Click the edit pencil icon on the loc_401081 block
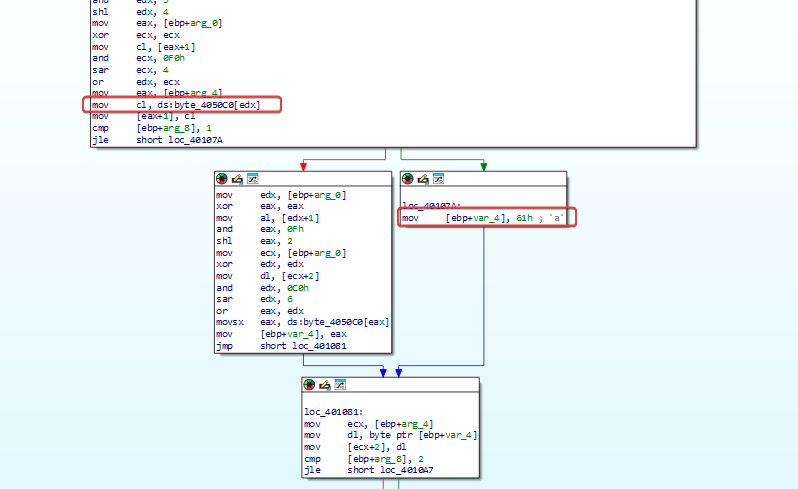 pyautogui.click(x=325, y=385)
